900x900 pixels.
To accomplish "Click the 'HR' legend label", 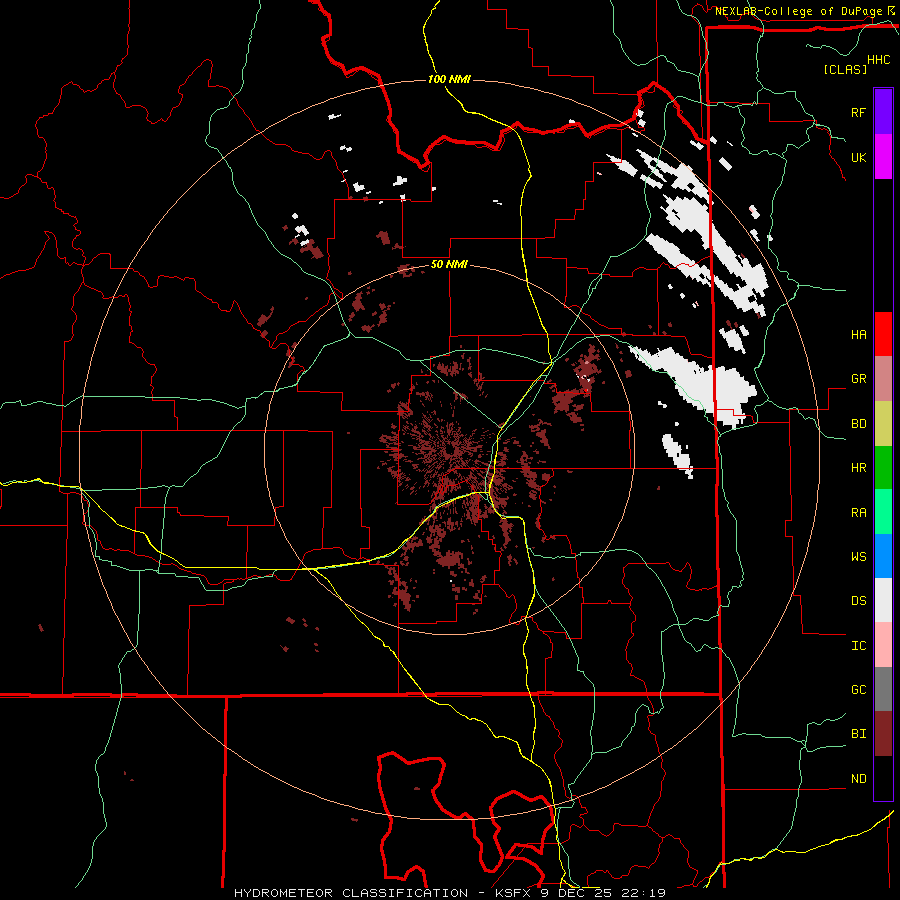I will pyautogui.click(x=858, y=468).
